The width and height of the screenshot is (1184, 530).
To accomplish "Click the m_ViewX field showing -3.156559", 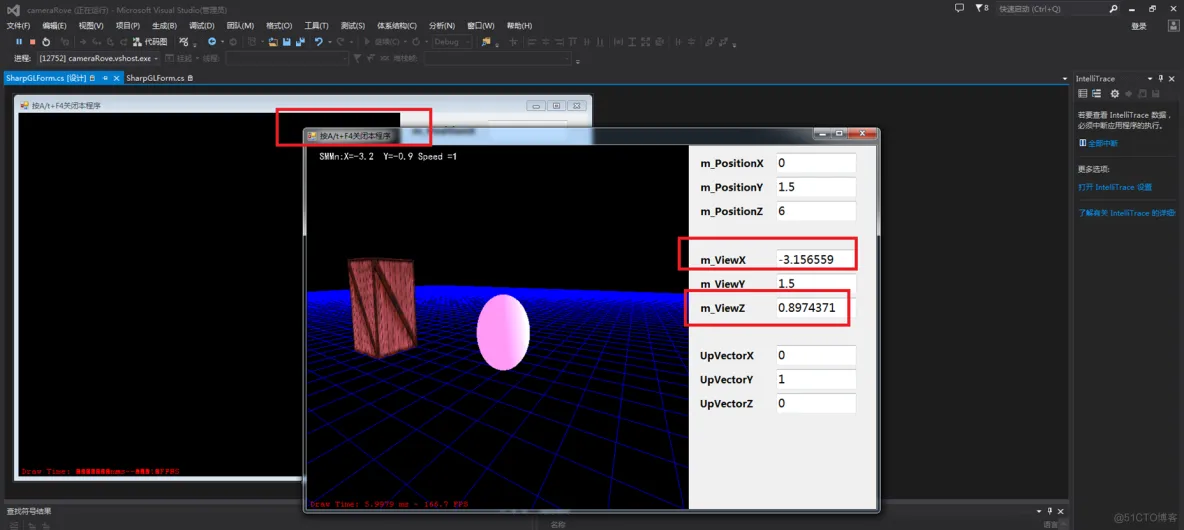I will coord(816,260).
